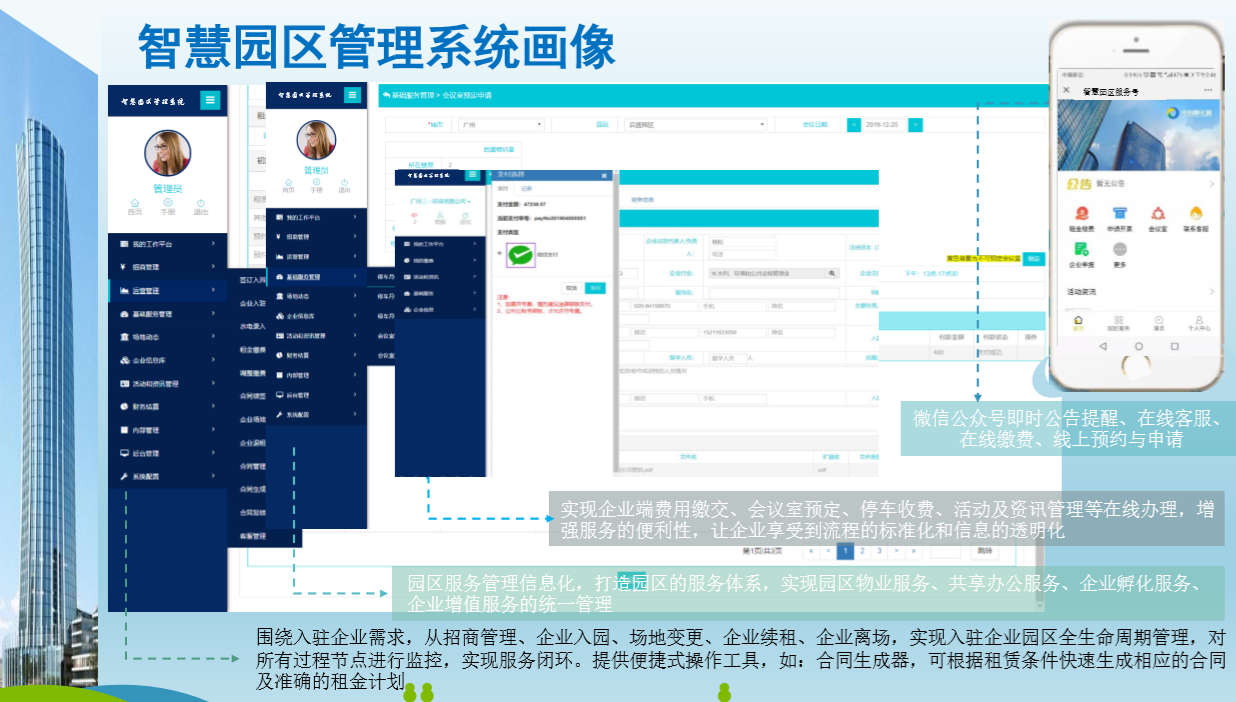
Task: Click the 取消 button in payment dialog
Action: coord(571,288)
